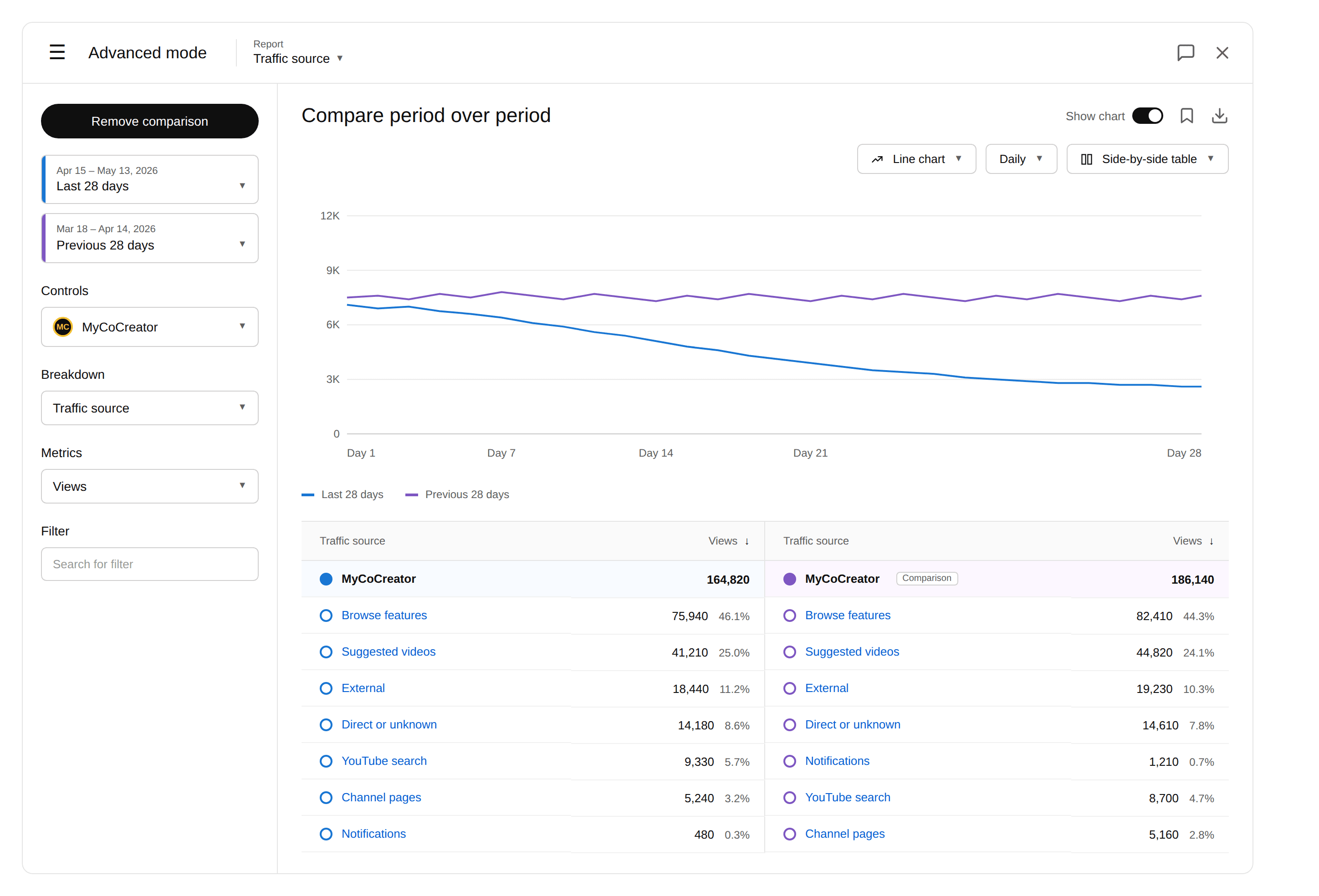Open the Previous 28 days date picker
Image resolution: width=1319 pixels, height=896 pixels.
click(150, 238)
